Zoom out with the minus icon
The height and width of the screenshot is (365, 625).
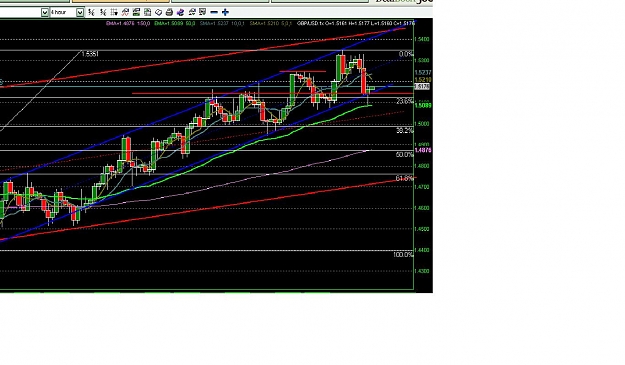click(214, 12)
